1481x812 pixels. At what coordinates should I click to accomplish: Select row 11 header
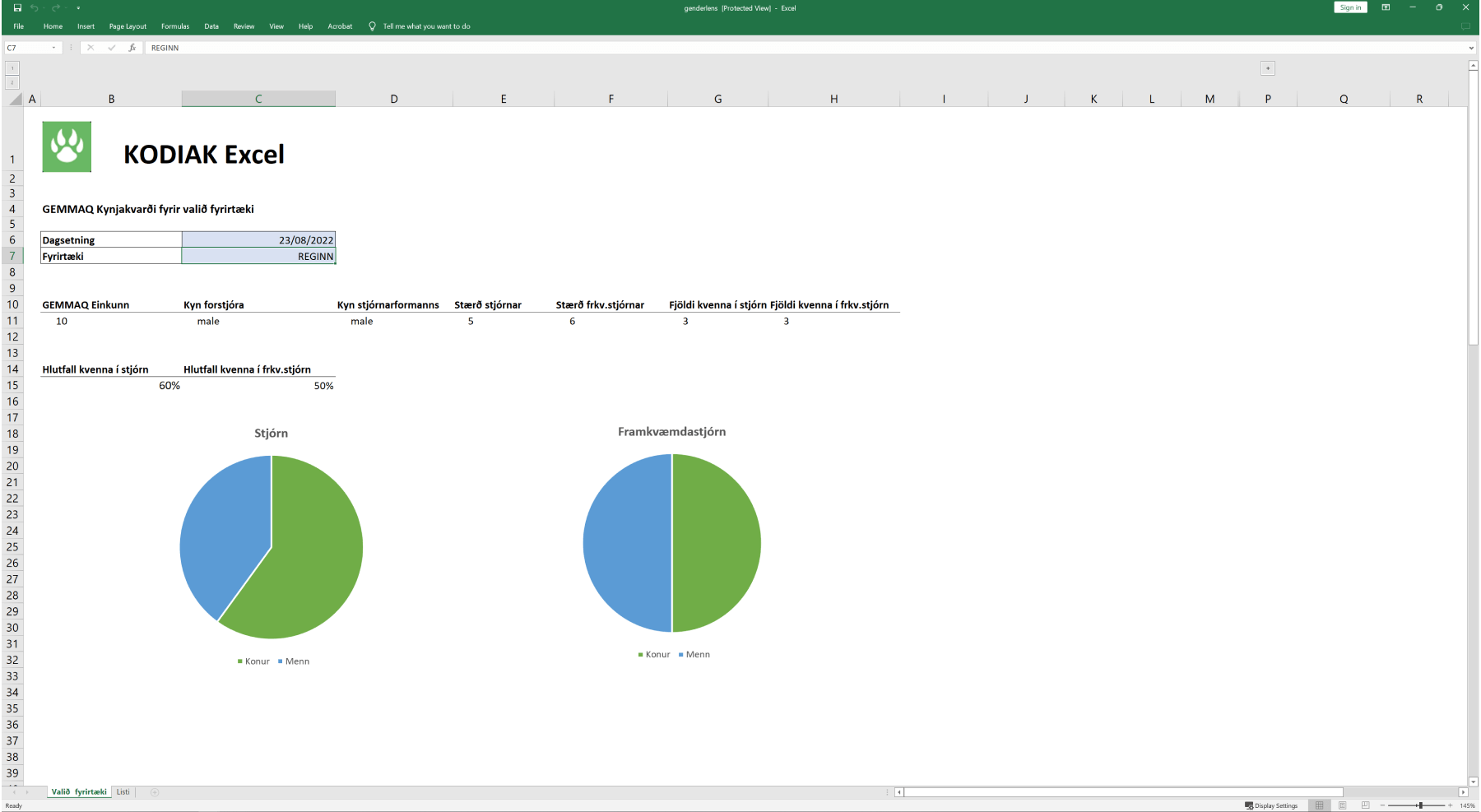pos(12,321)
